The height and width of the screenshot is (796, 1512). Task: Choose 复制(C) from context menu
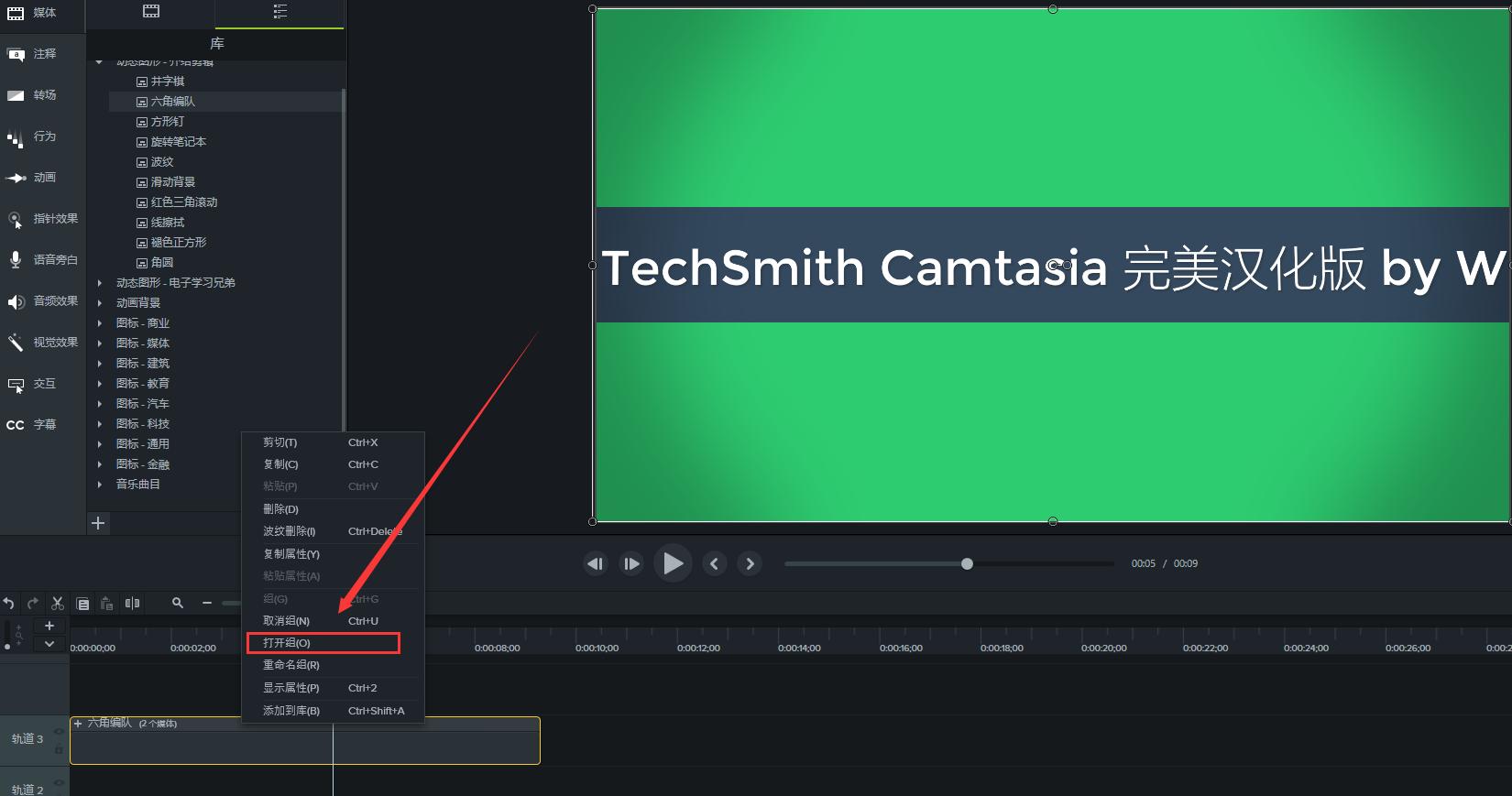pos(333,464)
